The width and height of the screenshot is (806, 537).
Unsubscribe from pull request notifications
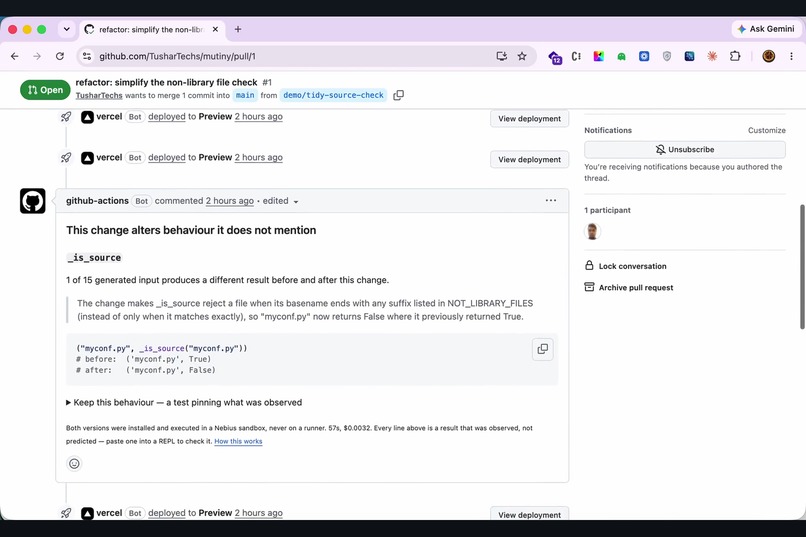685,150
